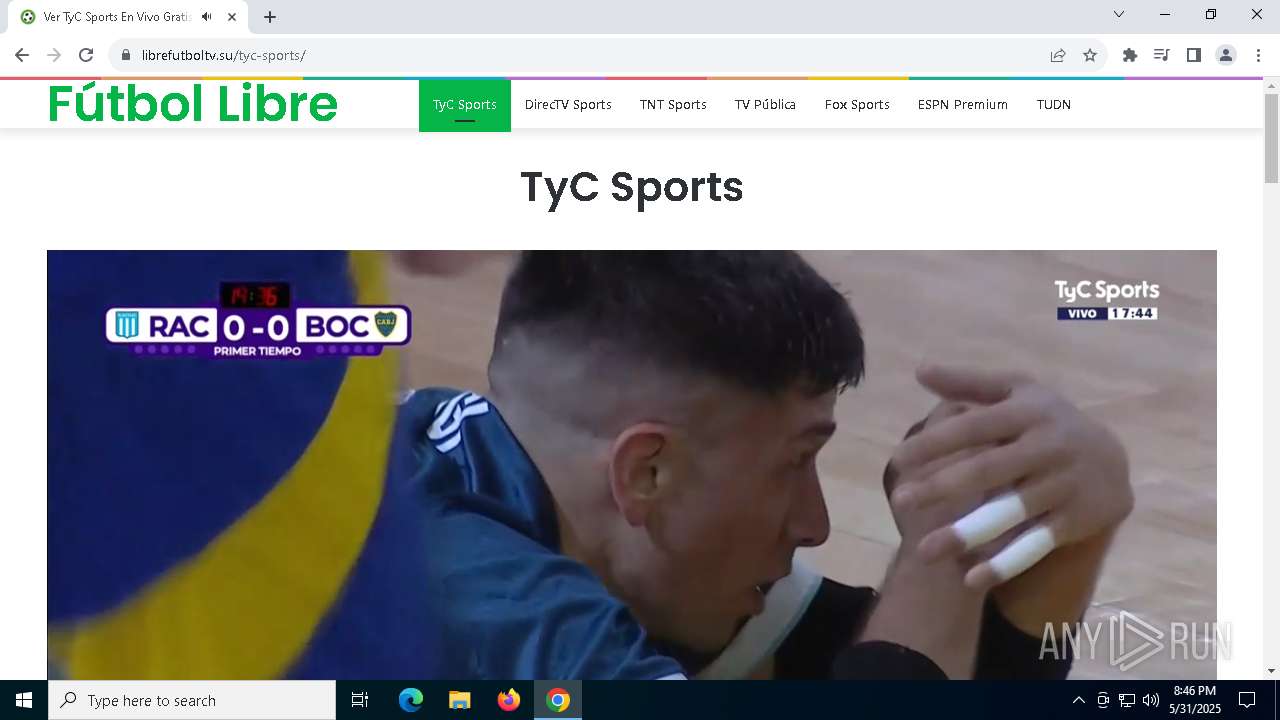Screen dimensions: 1280x720
Task: Launch Microsoft Edge from taskbar
Action: tap(411, 700)
